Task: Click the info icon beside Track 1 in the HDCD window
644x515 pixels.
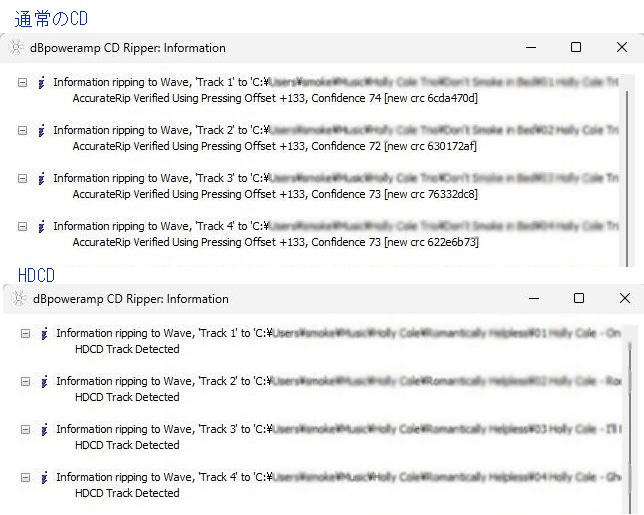Action: 44,333
